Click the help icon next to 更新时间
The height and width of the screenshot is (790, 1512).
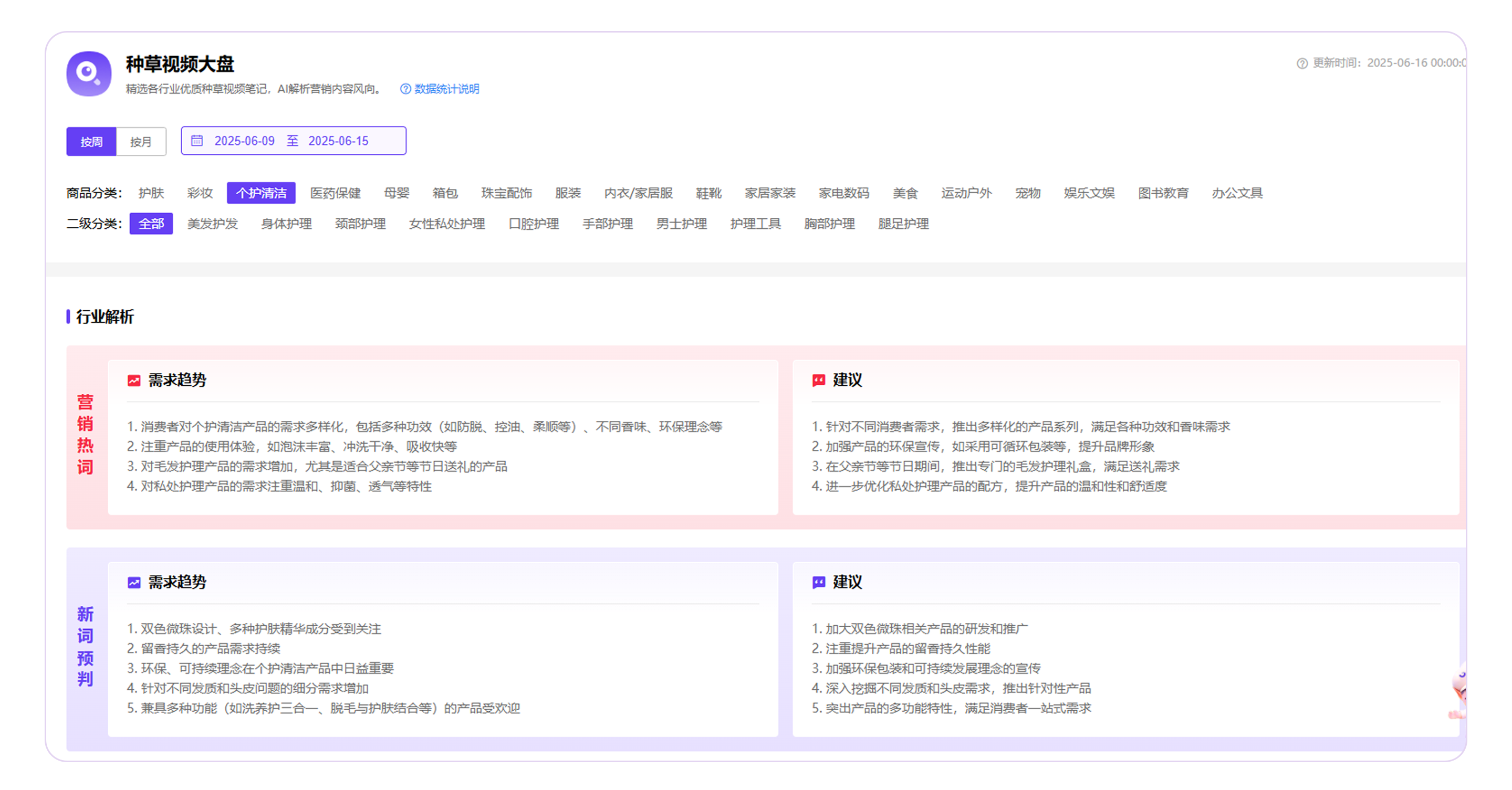click(1302, 64)
